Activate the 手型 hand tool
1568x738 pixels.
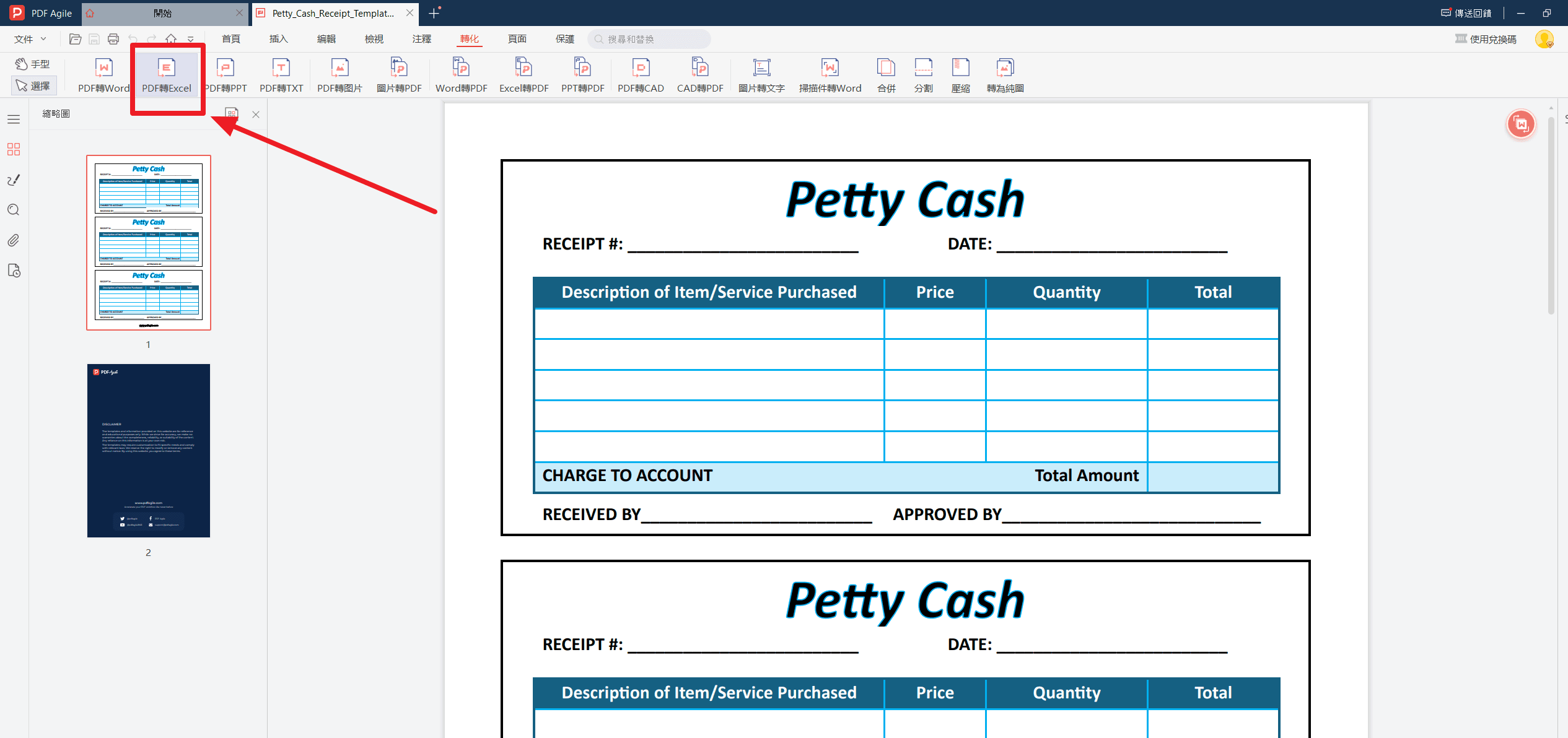pyautogui.click(x=33, y=64)
